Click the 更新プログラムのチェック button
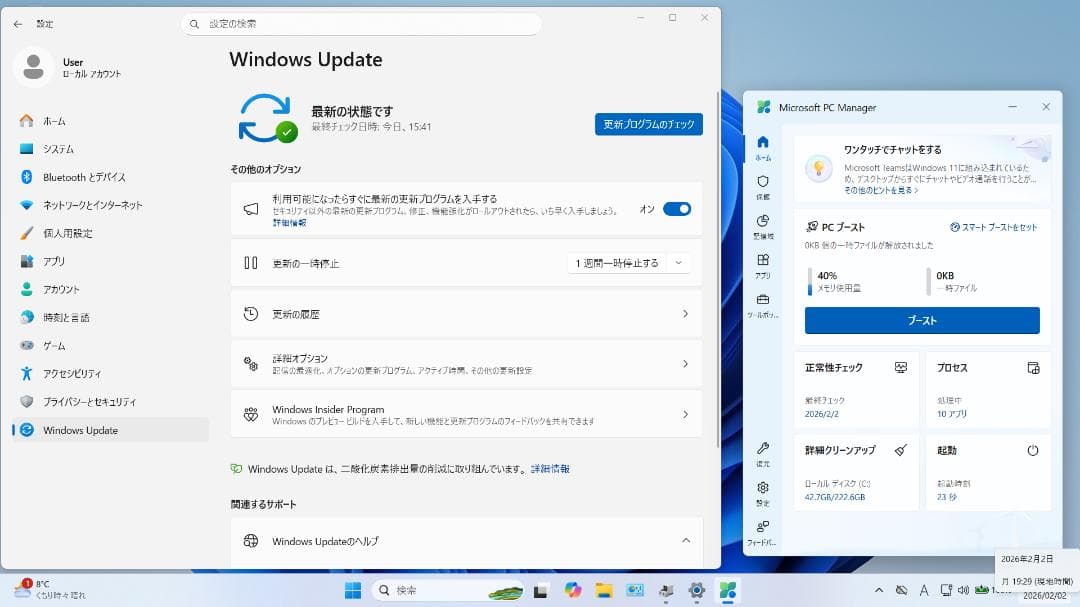The image size is (1080, 607). 648,124
